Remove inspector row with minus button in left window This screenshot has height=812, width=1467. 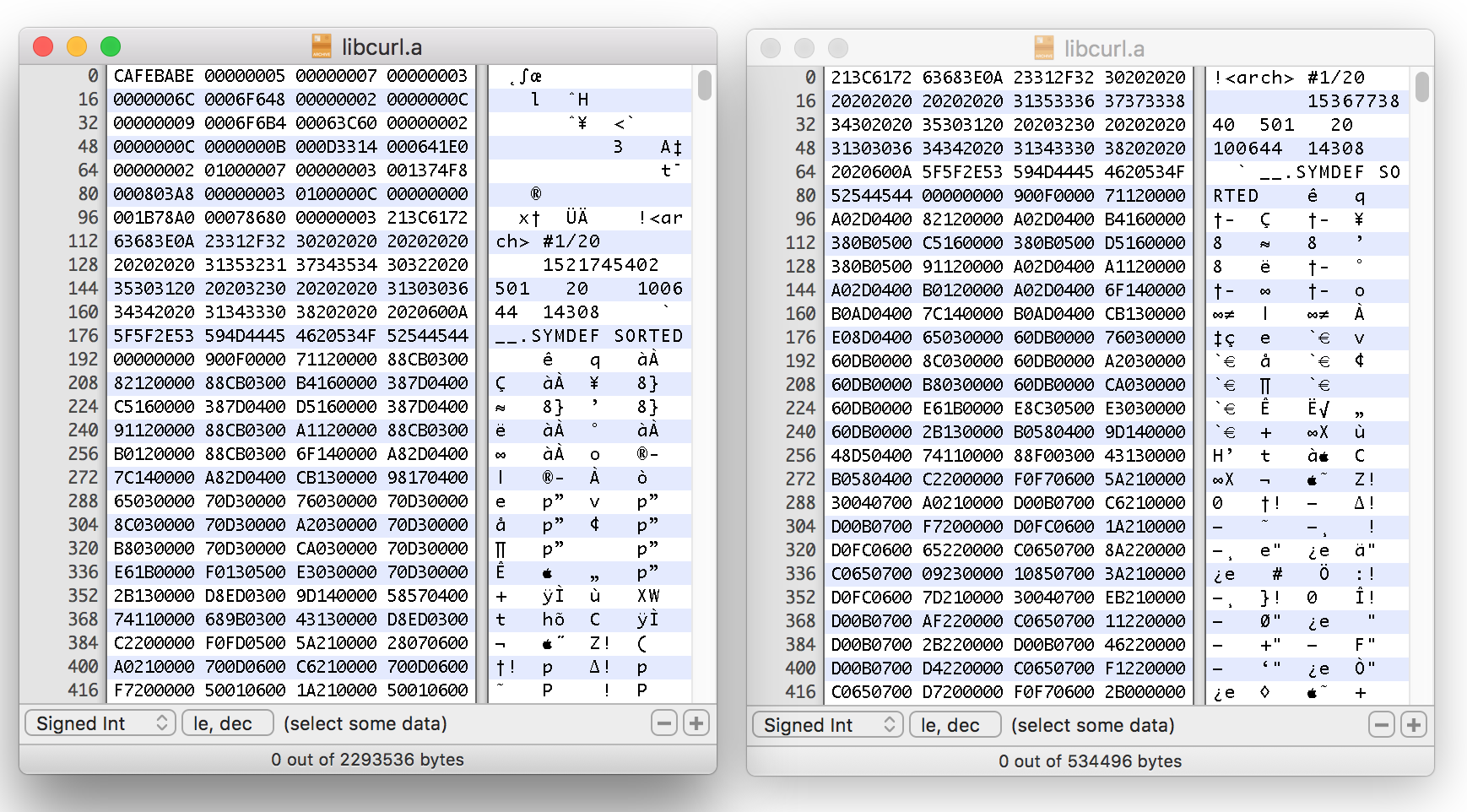665,723
